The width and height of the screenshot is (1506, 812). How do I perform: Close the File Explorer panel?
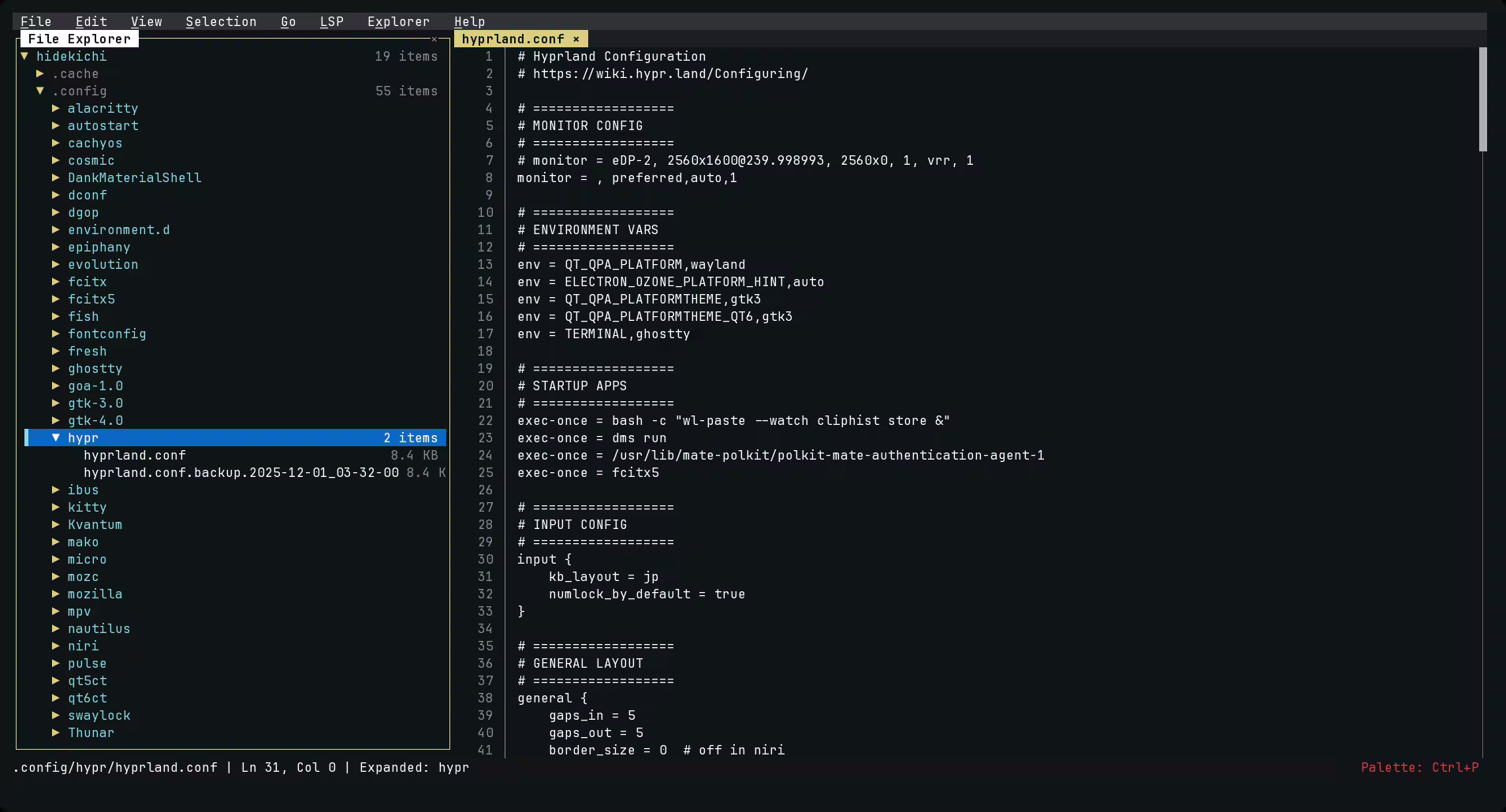(434, 39)
